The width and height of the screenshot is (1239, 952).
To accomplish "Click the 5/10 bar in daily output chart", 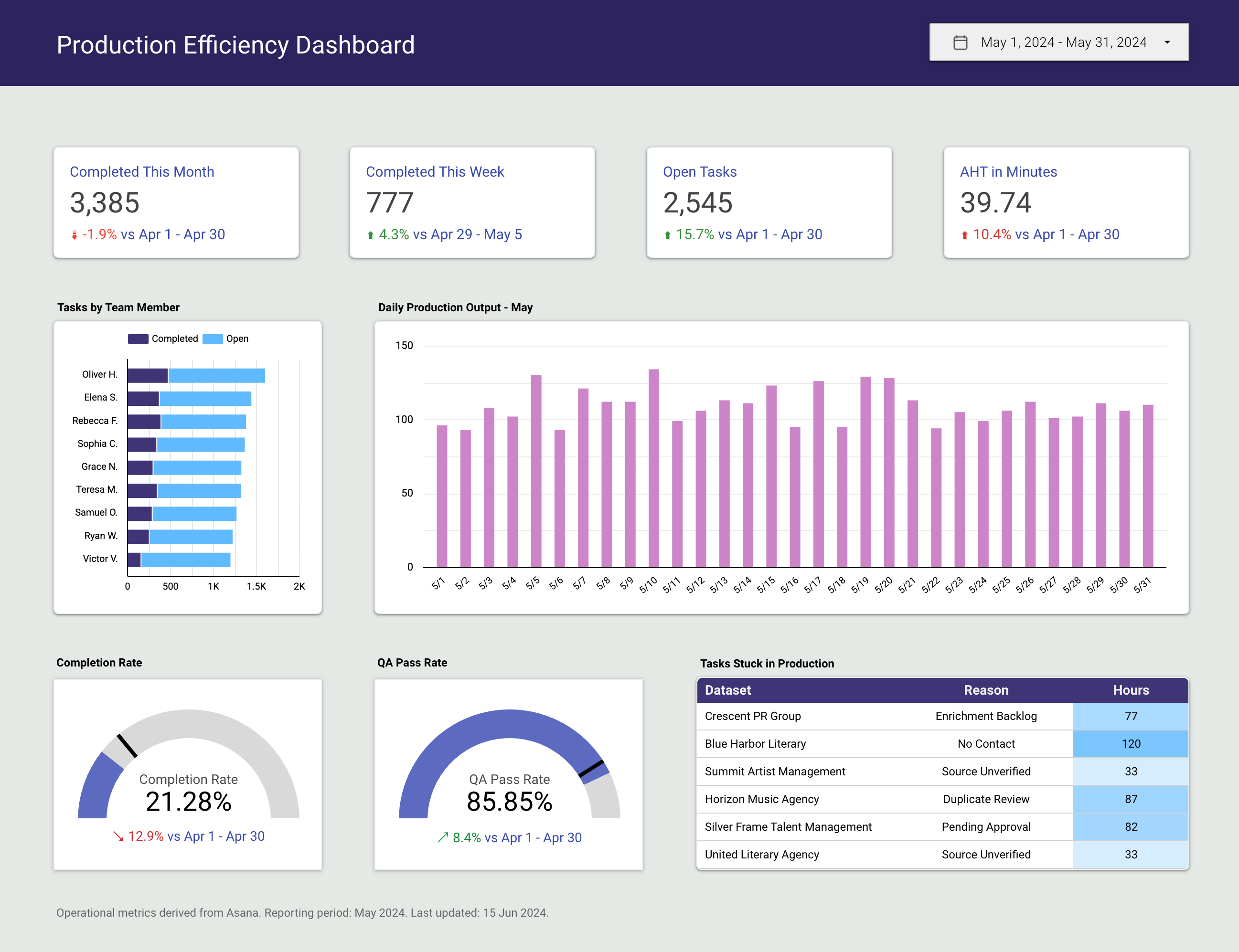I will click(x=653, y=468).
